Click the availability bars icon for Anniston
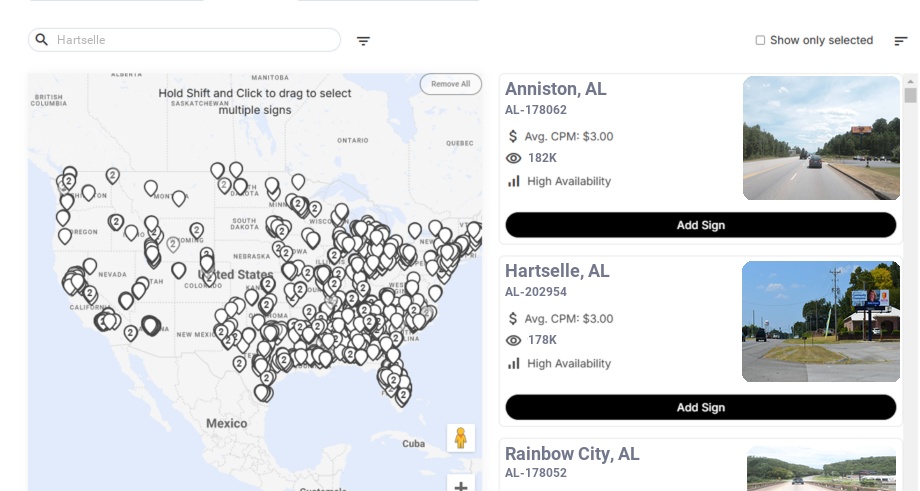This screenshot has width=920, height=491. 513,181
